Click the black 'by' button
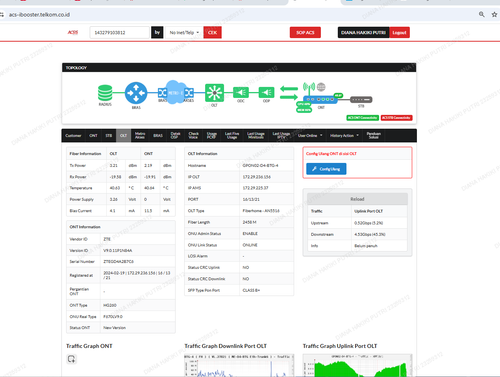Screen dimensions: 500x377 coord(157,33)
